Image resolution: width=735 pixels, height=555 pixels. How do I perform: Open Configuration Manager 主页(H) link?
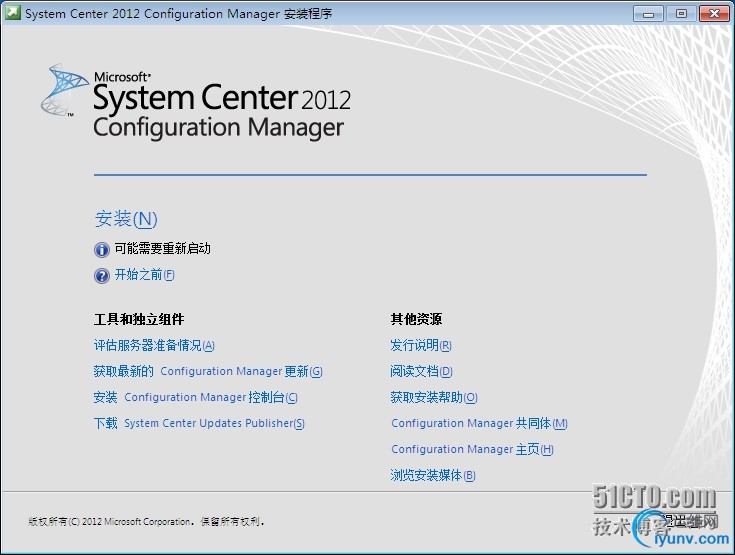(472, 450)
